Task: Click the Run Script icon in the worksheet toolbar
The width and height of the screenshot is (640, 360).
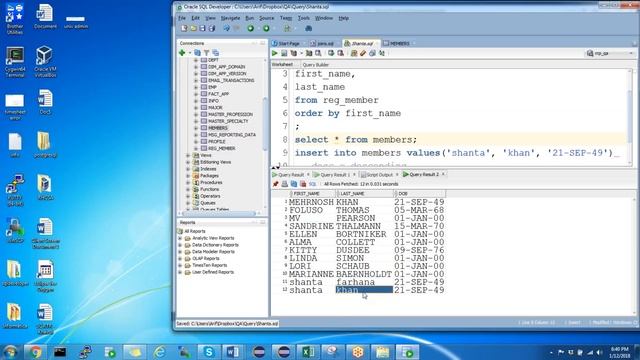Action: click(284, 53)
